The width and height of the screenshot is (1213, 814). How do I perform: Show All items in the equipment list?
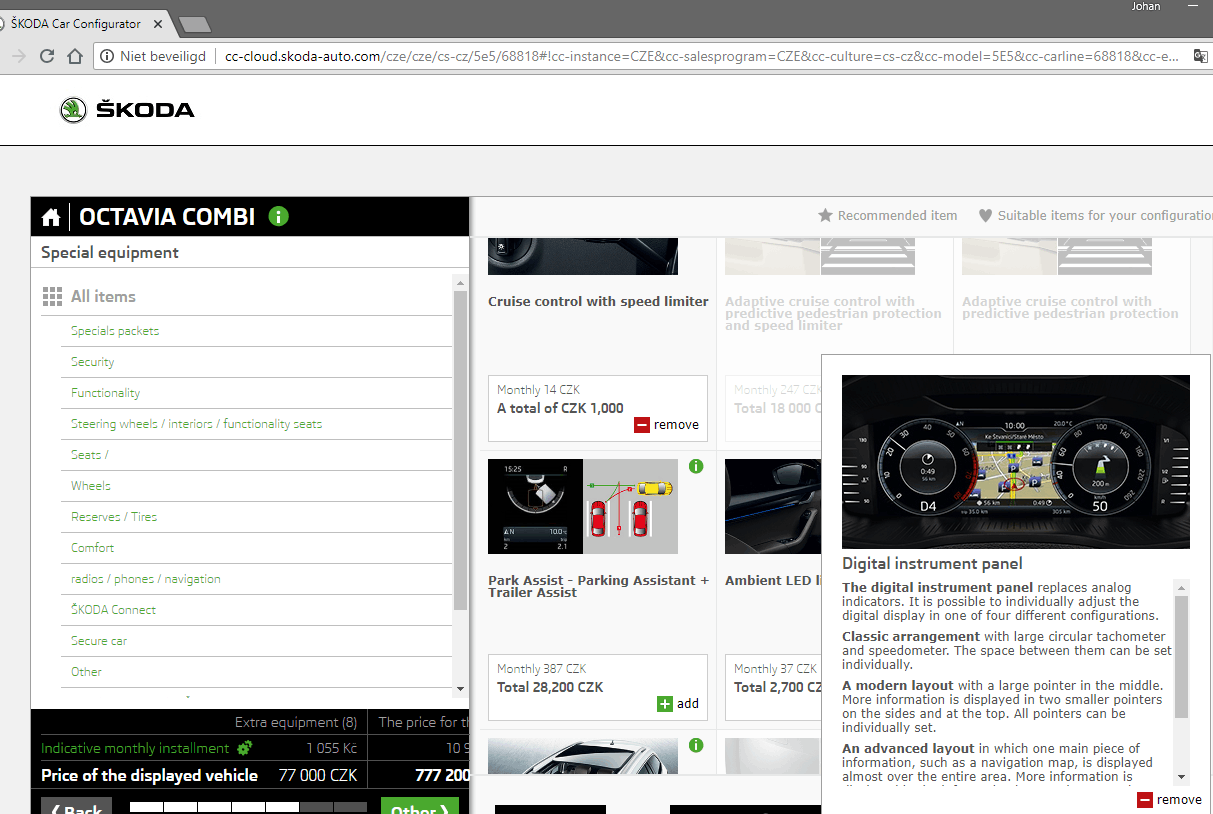point(103,297)
